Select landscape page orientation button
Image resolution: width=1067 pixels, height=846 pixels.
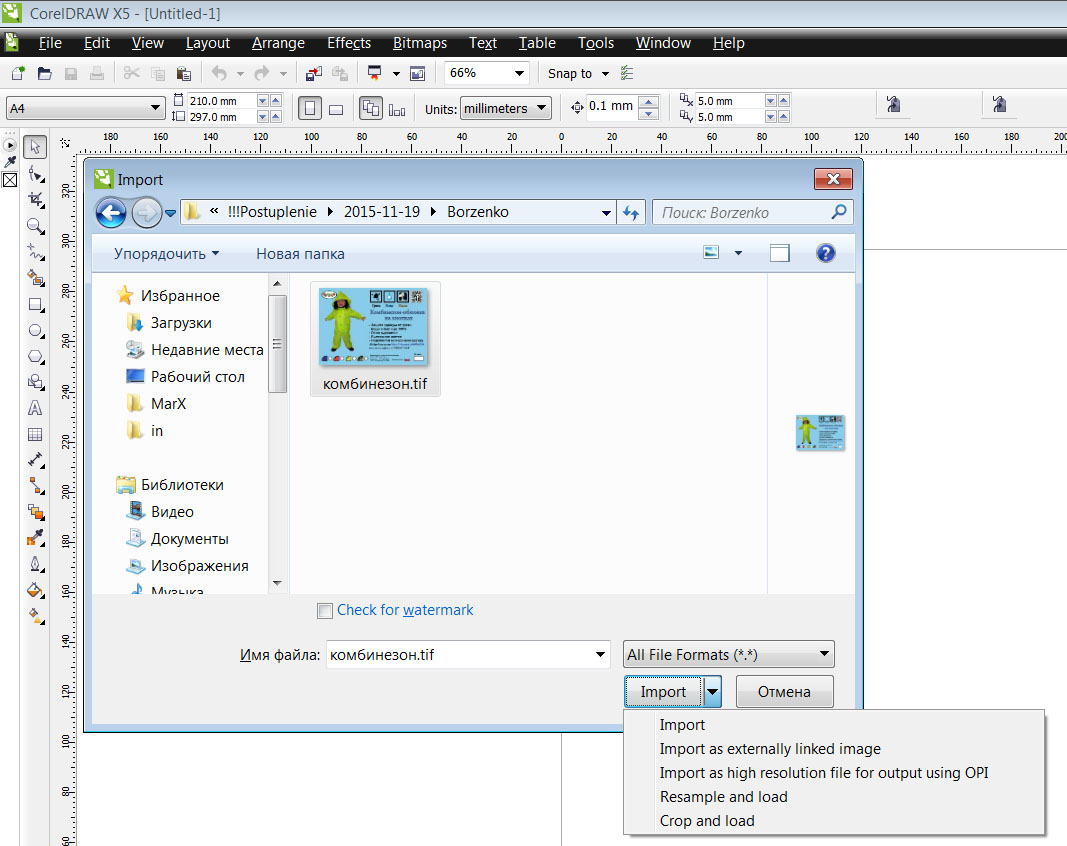coord(336,109)
